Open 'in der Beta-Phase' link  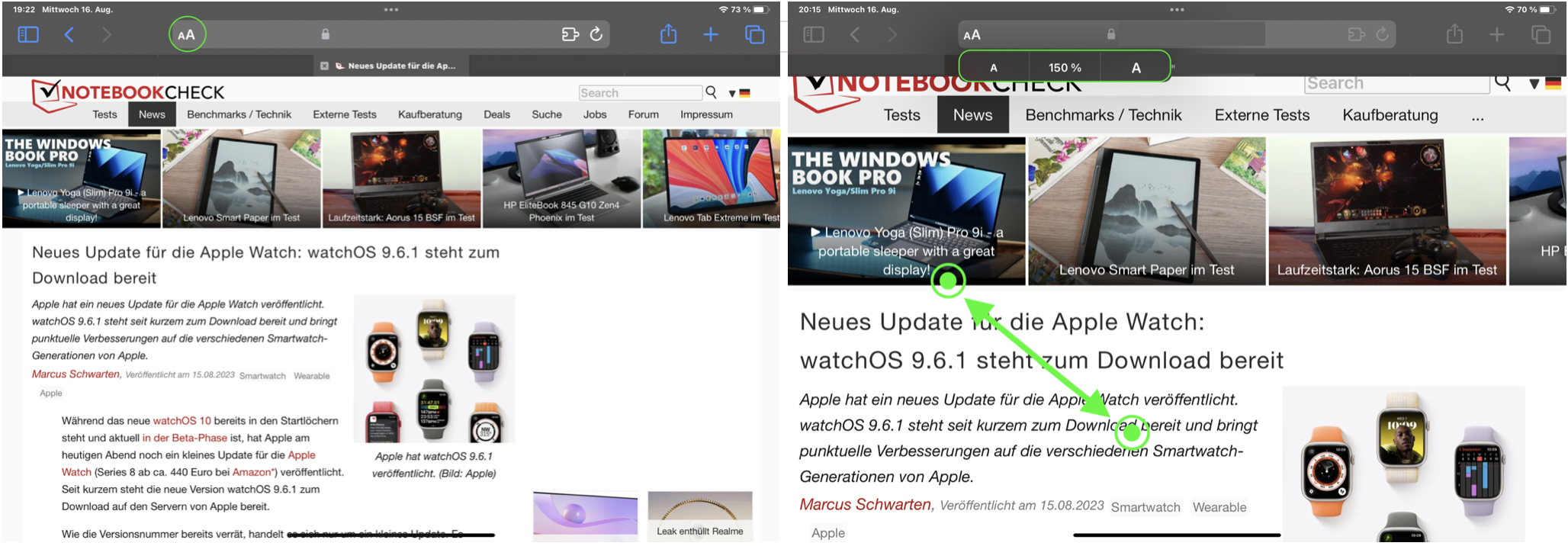(x=185, y=438)
